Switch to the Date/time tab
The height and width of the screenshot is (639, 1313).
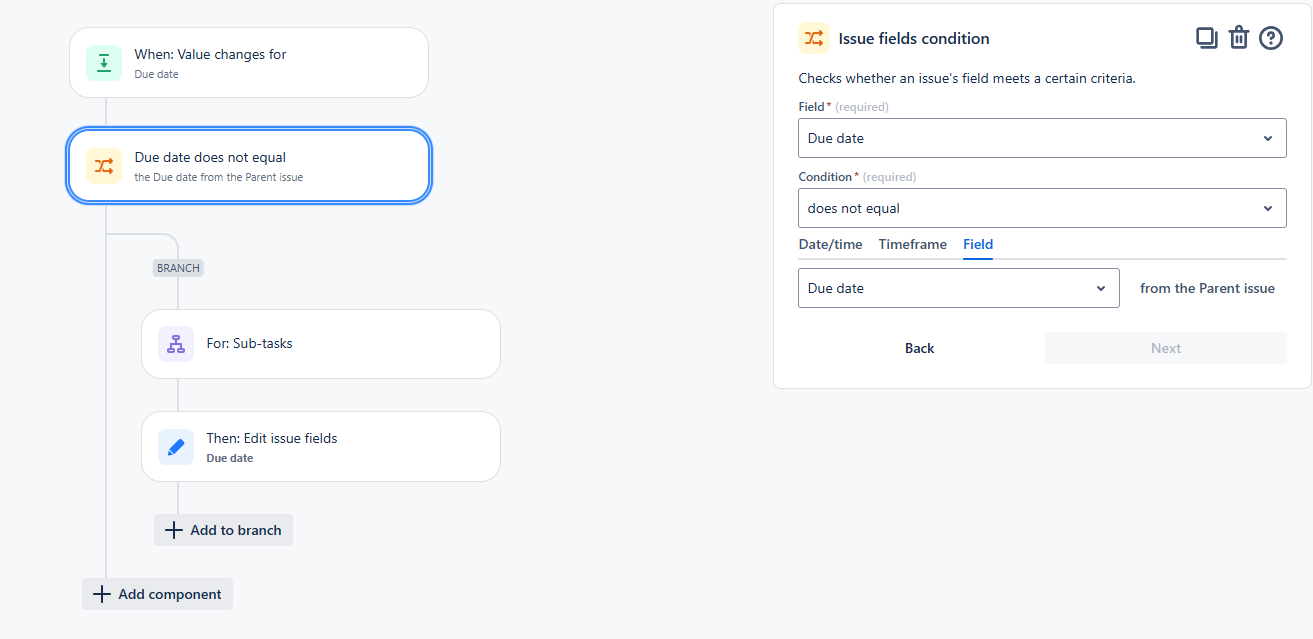(x=830, y=244)
